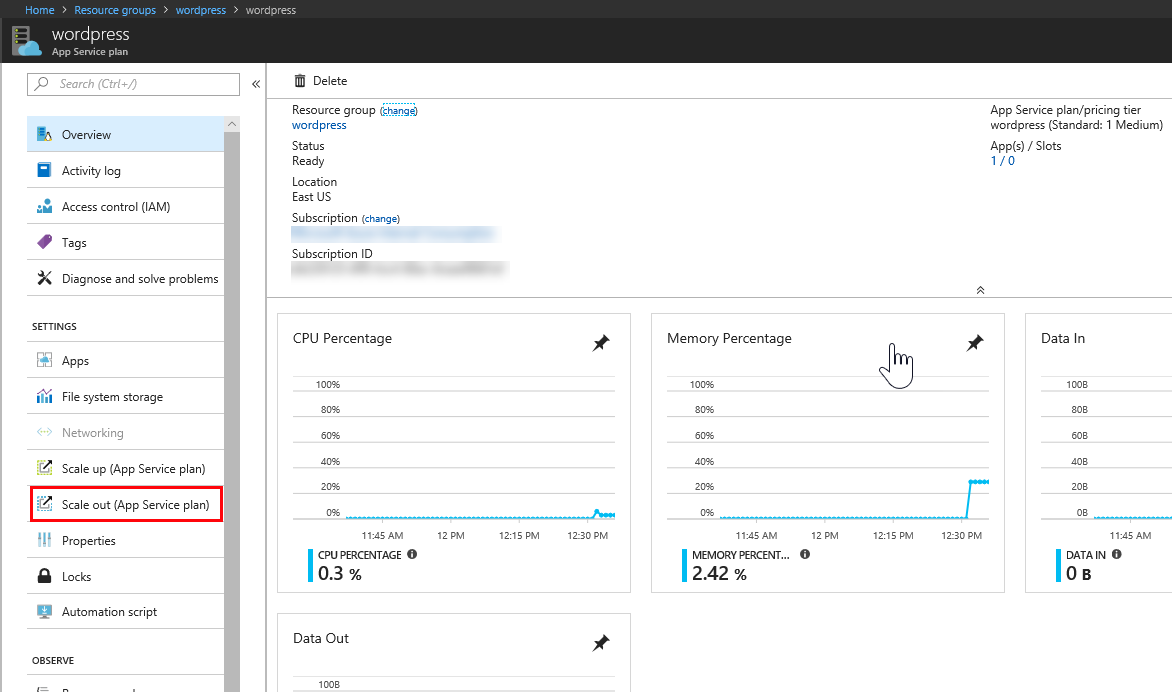Image resolution: width=1172 pixels, height=692 pixels.
Task: Click the Search (Ctrl+/) input field
Action: [x=134, y=84]
